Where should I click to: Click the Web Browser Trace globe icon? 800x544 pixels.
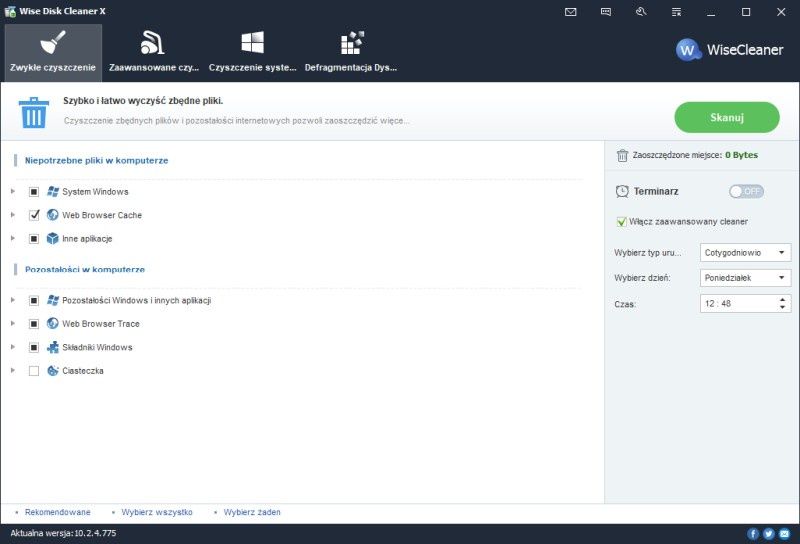(x=53, y=324)
